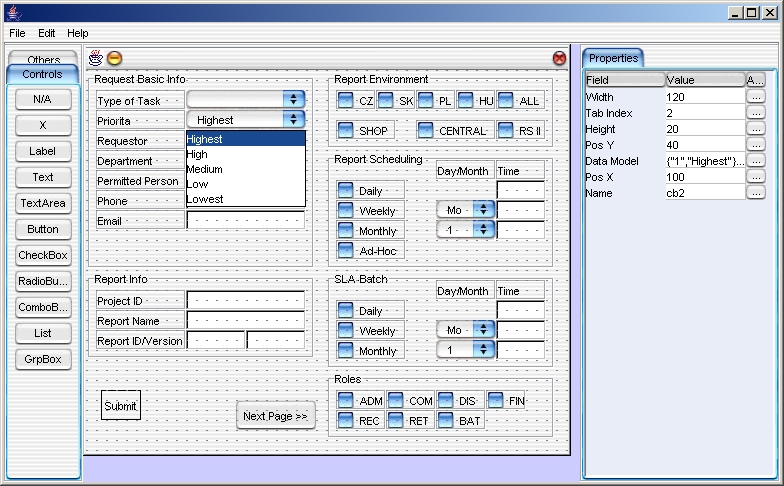The width and height of the screenshot is (784, 486).
Task: Click the ellipsis button beside Data Model value
Action: (x=755, y=161)
